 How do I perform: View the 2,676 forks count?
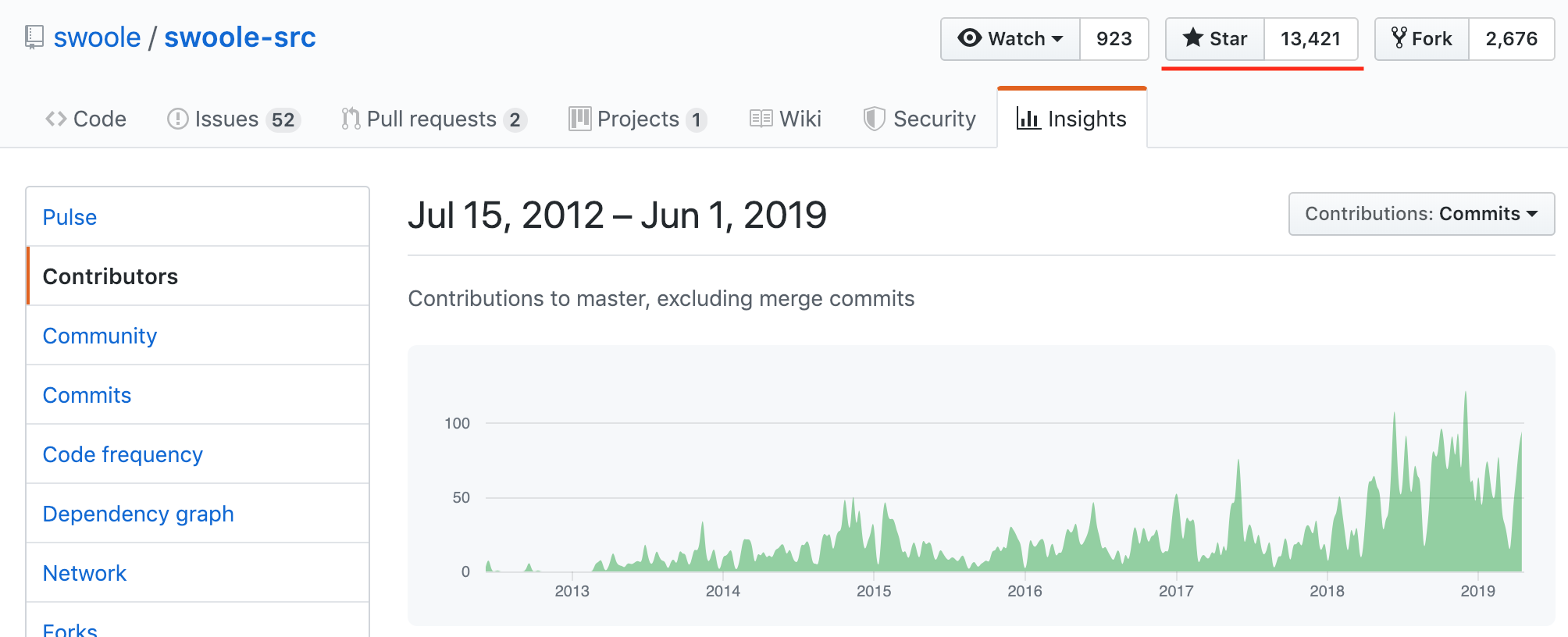(1512, 39)
